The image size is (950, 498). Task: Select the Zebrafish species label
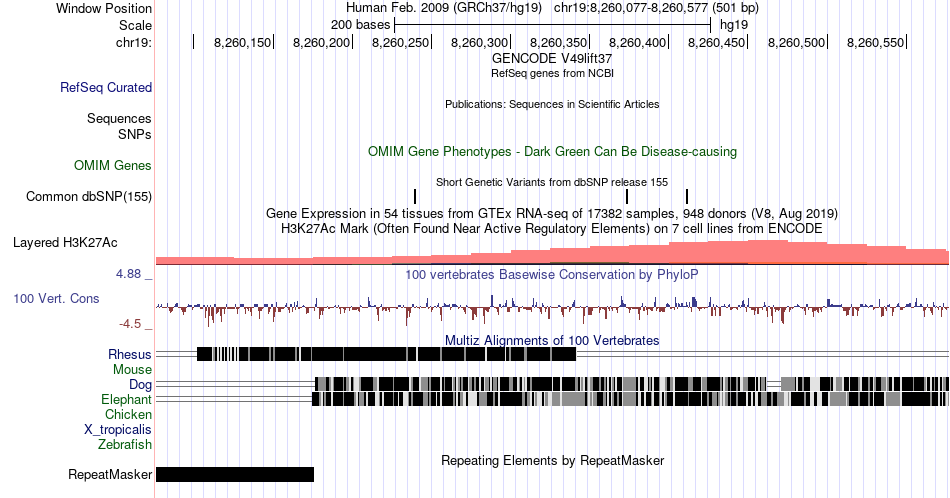(x=125, y=444)
